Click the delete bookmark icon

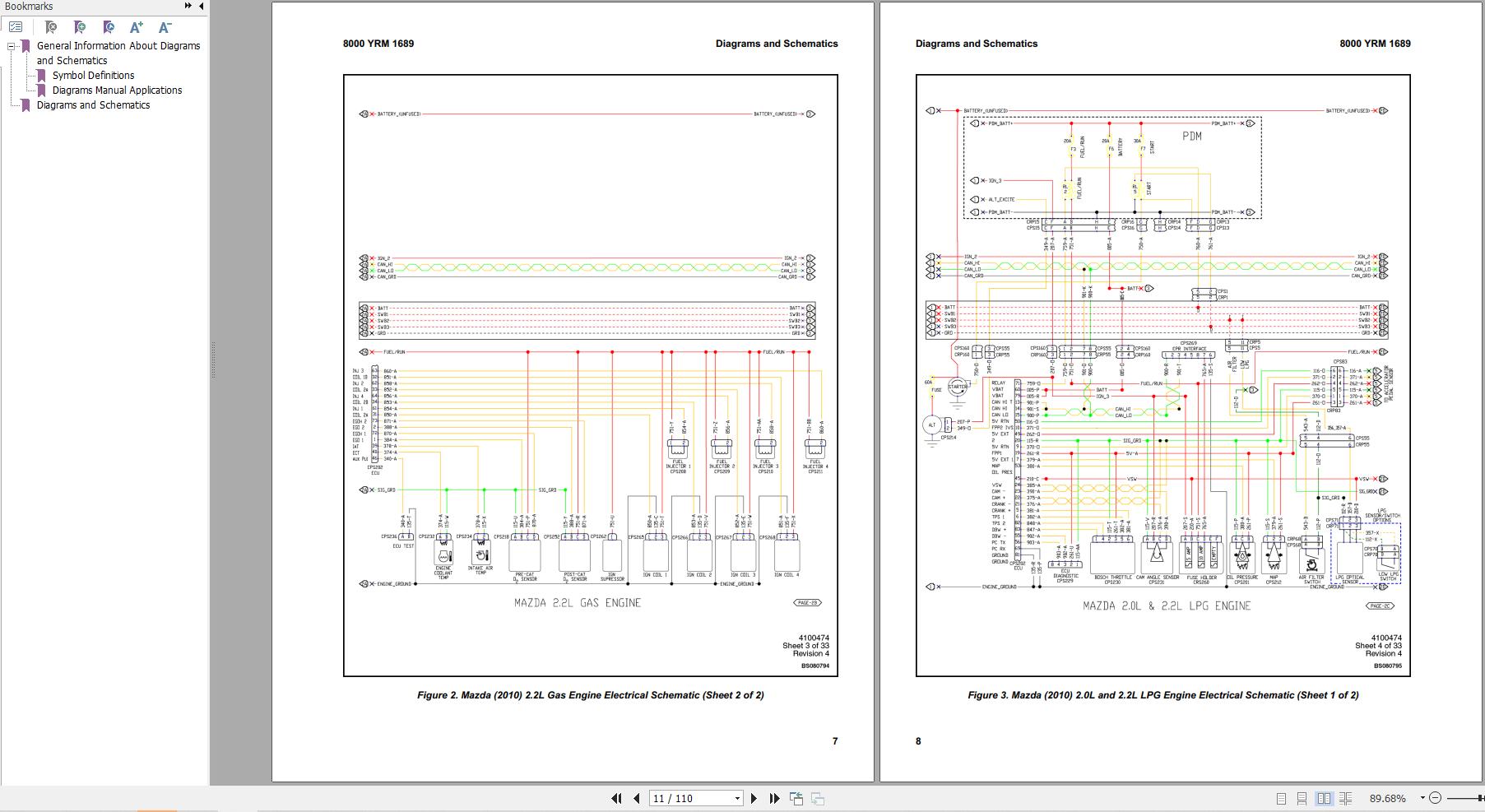[x=51, y=27]
